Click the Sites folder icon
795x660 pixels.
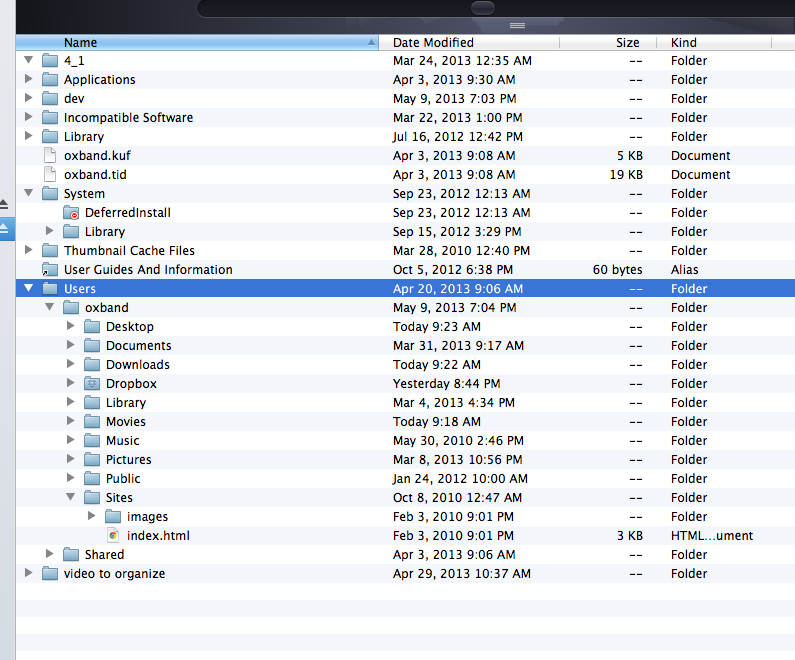(x=92, y=497)
